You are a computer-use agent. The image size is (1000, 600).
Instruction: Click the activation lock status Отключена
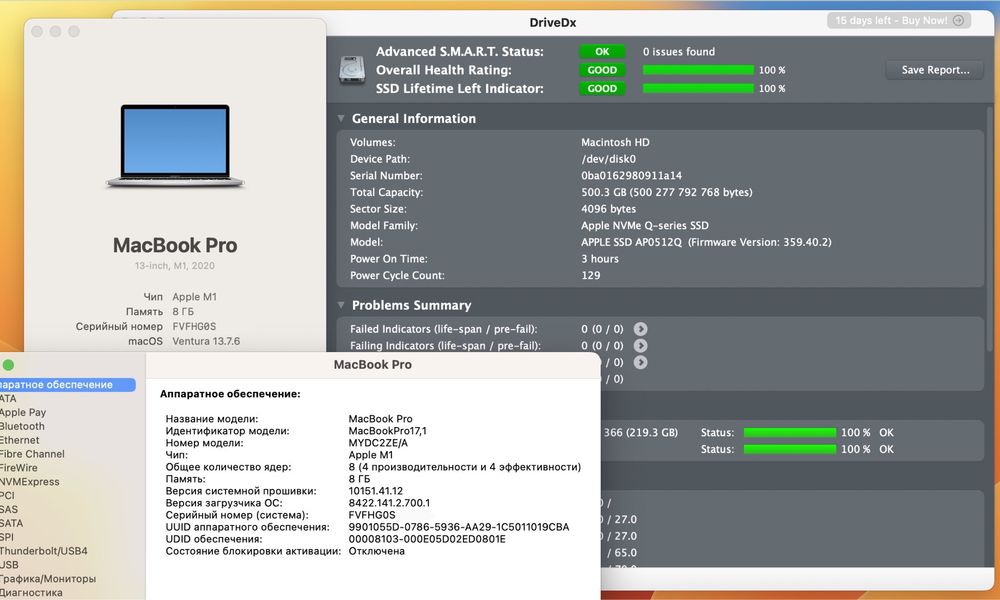pos(376,552)
